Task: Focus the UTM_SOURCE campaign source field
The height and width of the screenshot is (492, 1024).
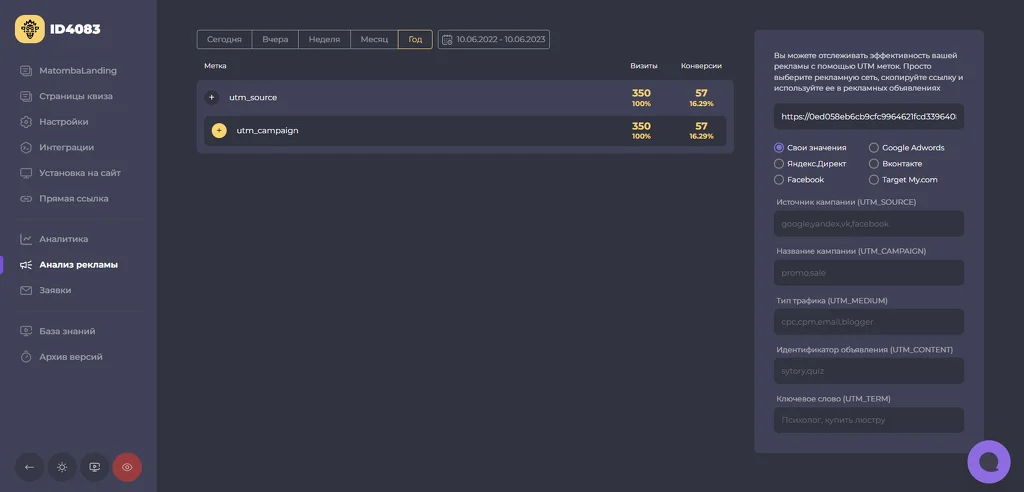Action: pos(869,223)
